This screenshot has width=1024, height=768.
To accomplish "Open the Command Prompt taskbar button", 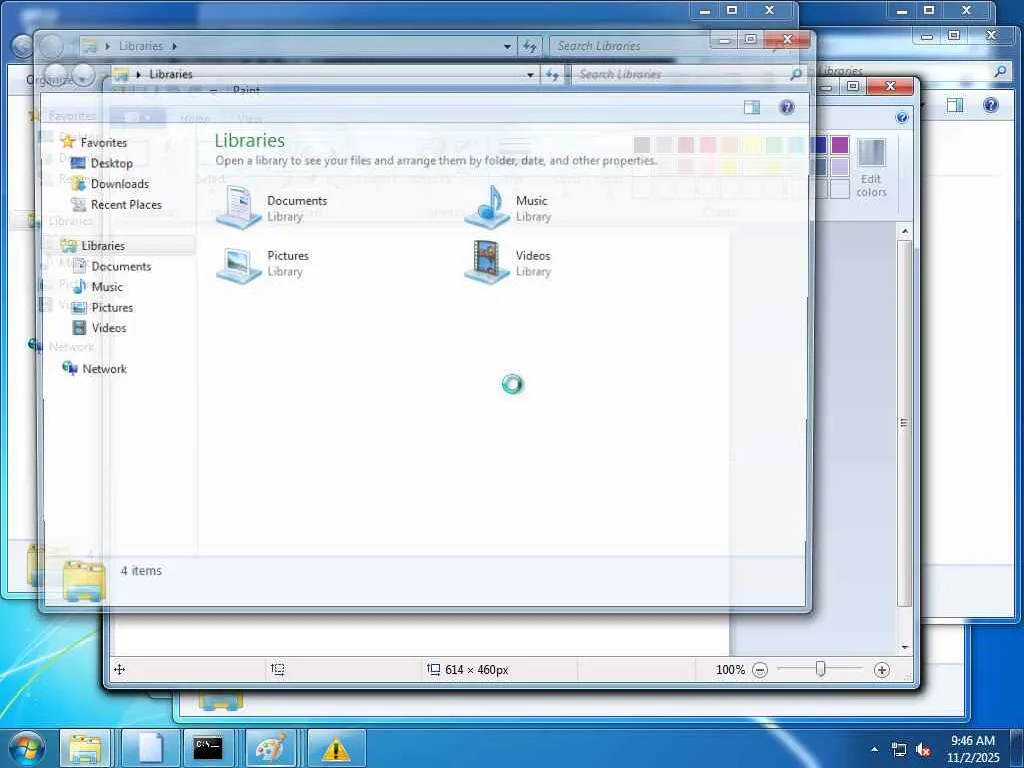I will 208,748.
